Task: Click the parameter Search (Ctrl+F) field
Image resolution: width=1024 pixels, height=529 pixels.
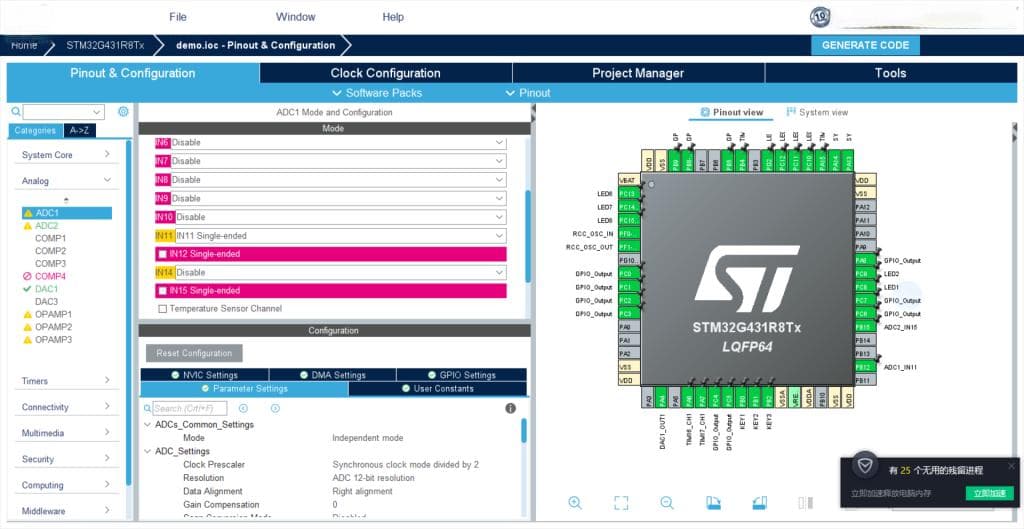Action: (190, 408)
